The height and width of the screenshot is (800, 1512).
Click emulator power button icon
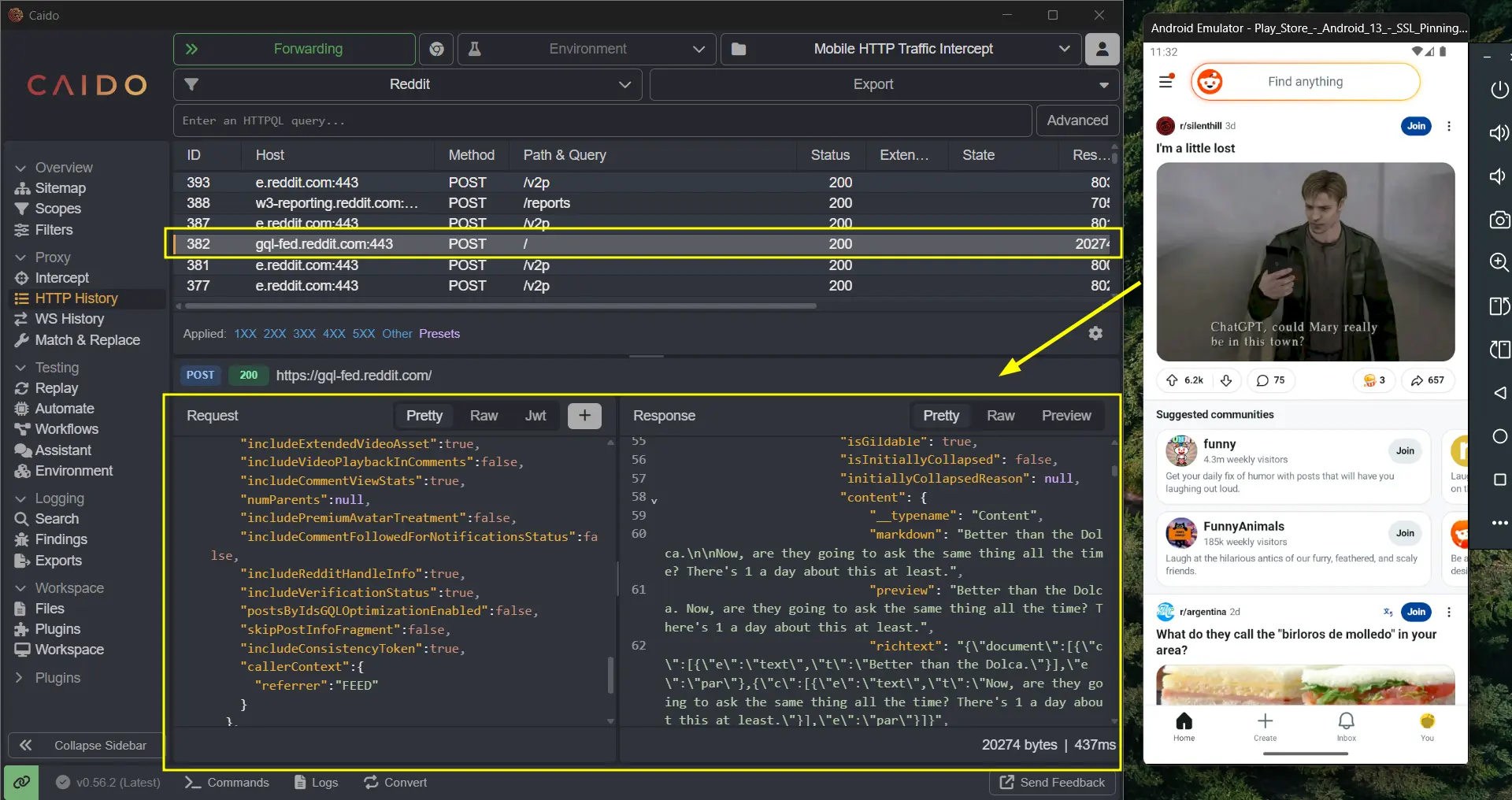(1499, 90)
